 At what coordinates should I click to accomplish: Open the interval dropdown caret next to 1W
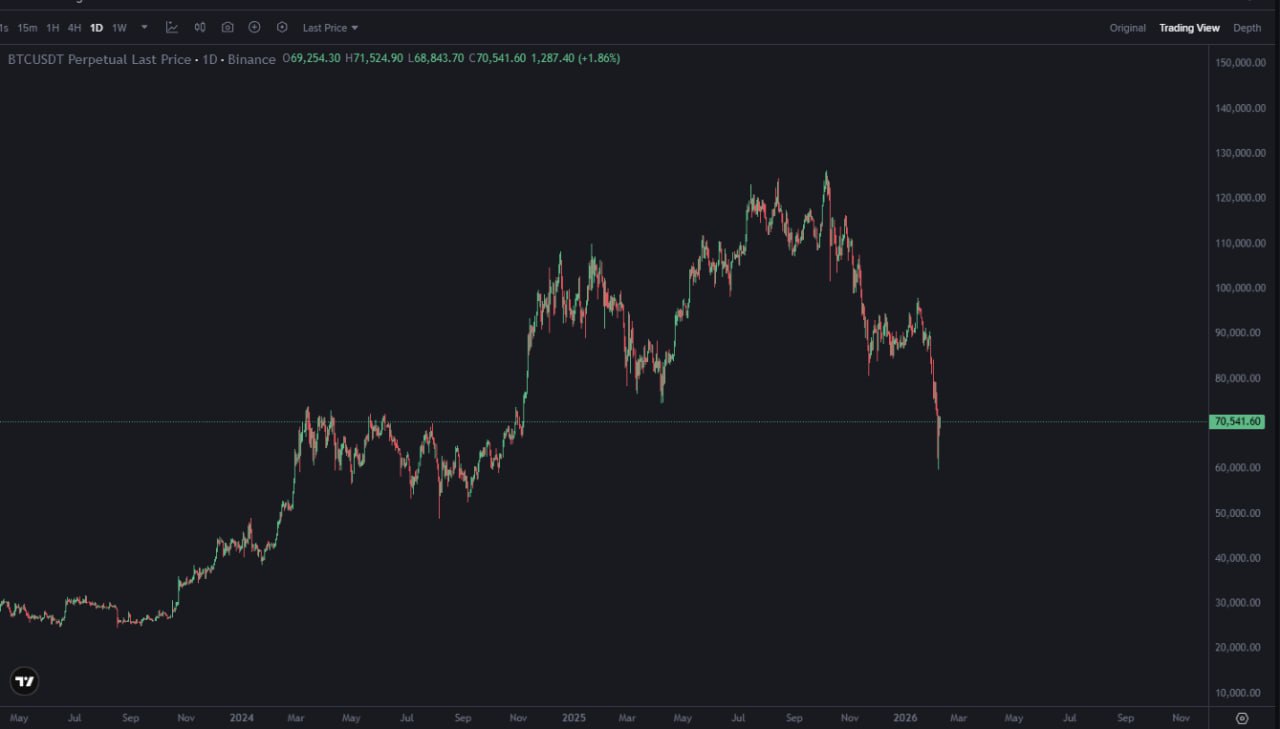click(x=144, y=27)
